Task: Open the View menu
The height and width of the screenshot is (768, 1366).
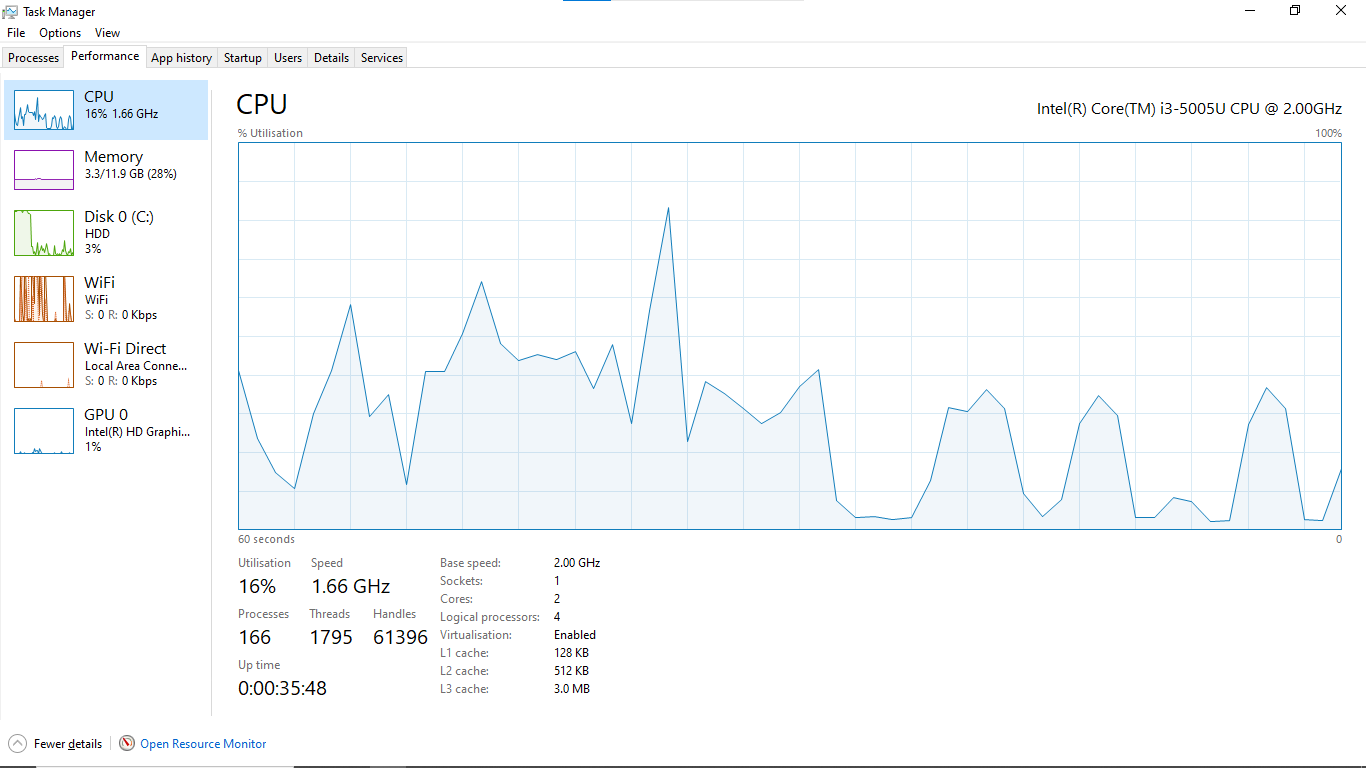Action: tap(107, 33)
